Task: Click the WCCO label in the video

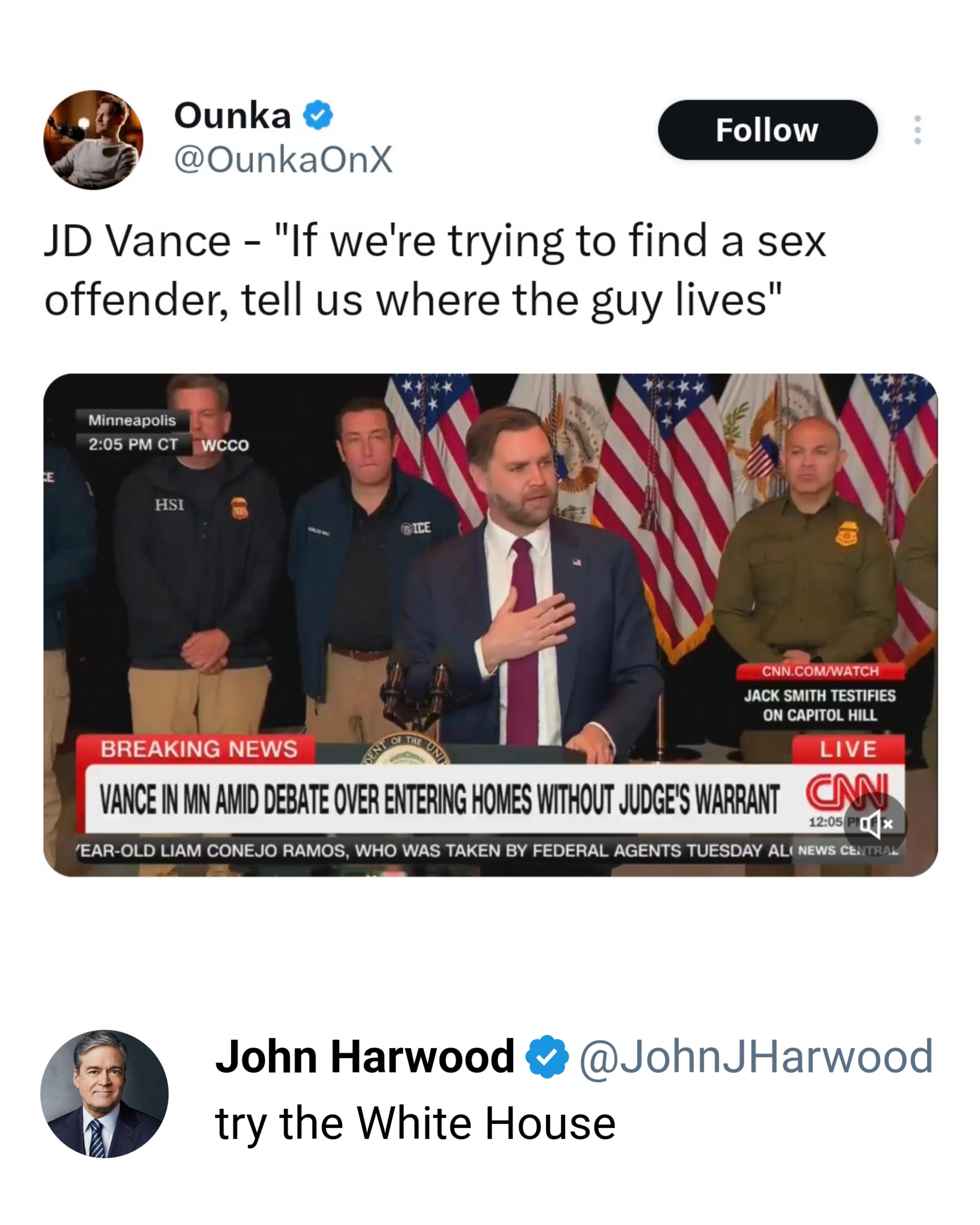Action: coord(225,445)
